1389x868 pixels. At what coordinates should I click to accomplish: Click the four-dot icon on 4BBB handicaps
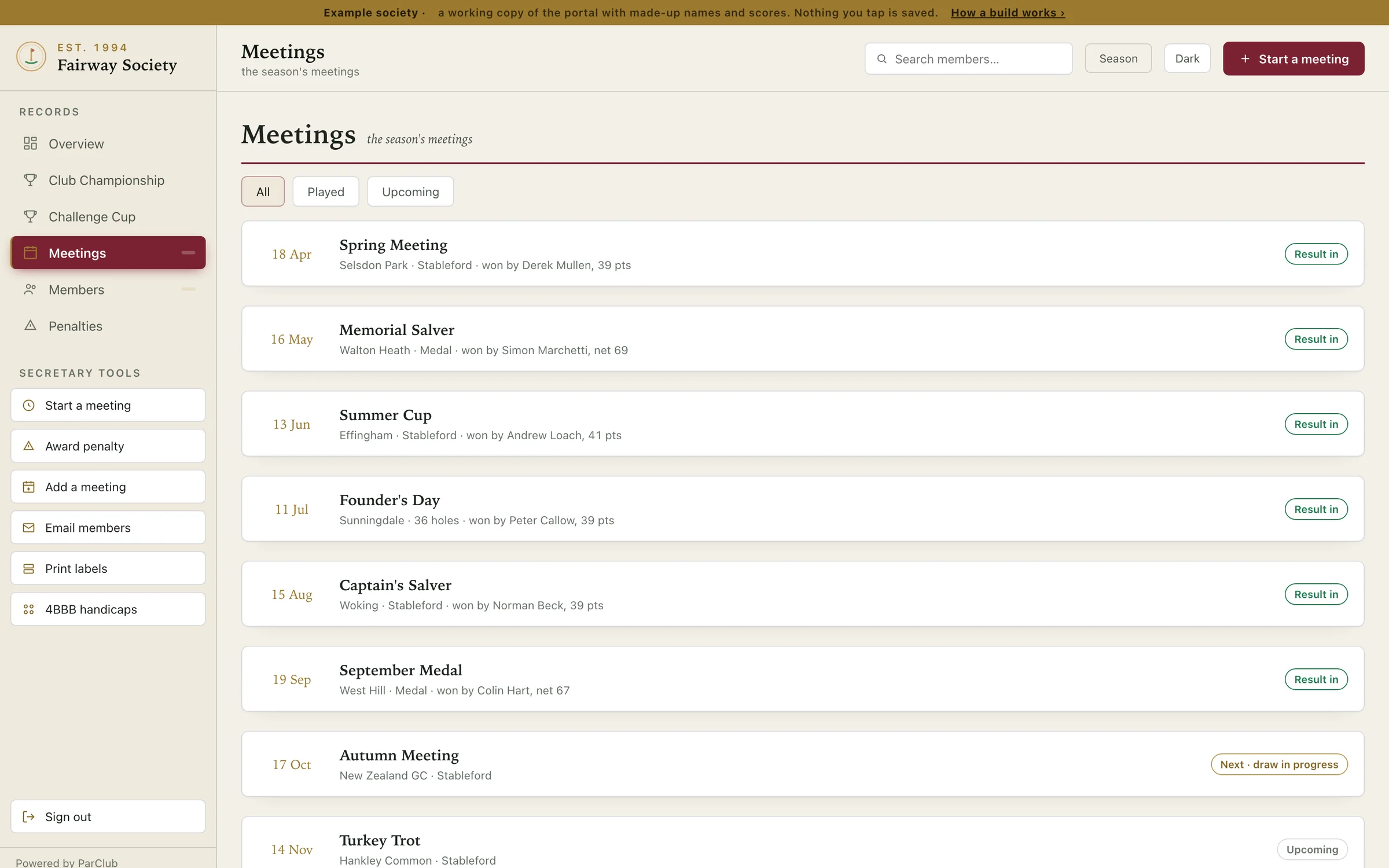click(x=28, y=609)
